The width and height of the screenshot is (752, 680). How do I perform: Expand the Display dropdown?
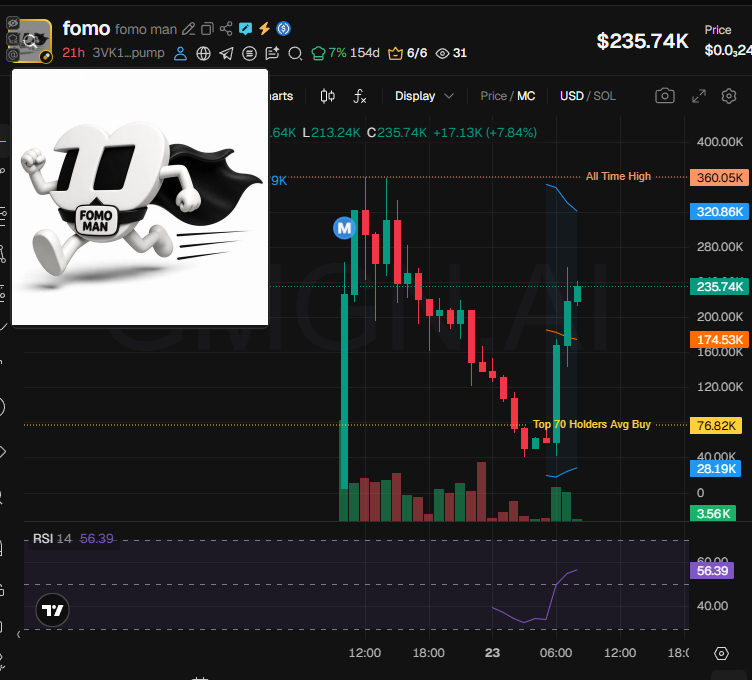424,96
